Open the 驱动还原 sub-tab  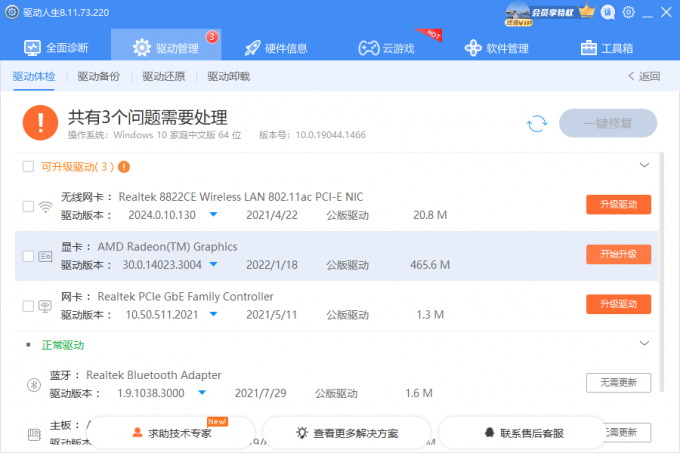[x=164, y=77]
